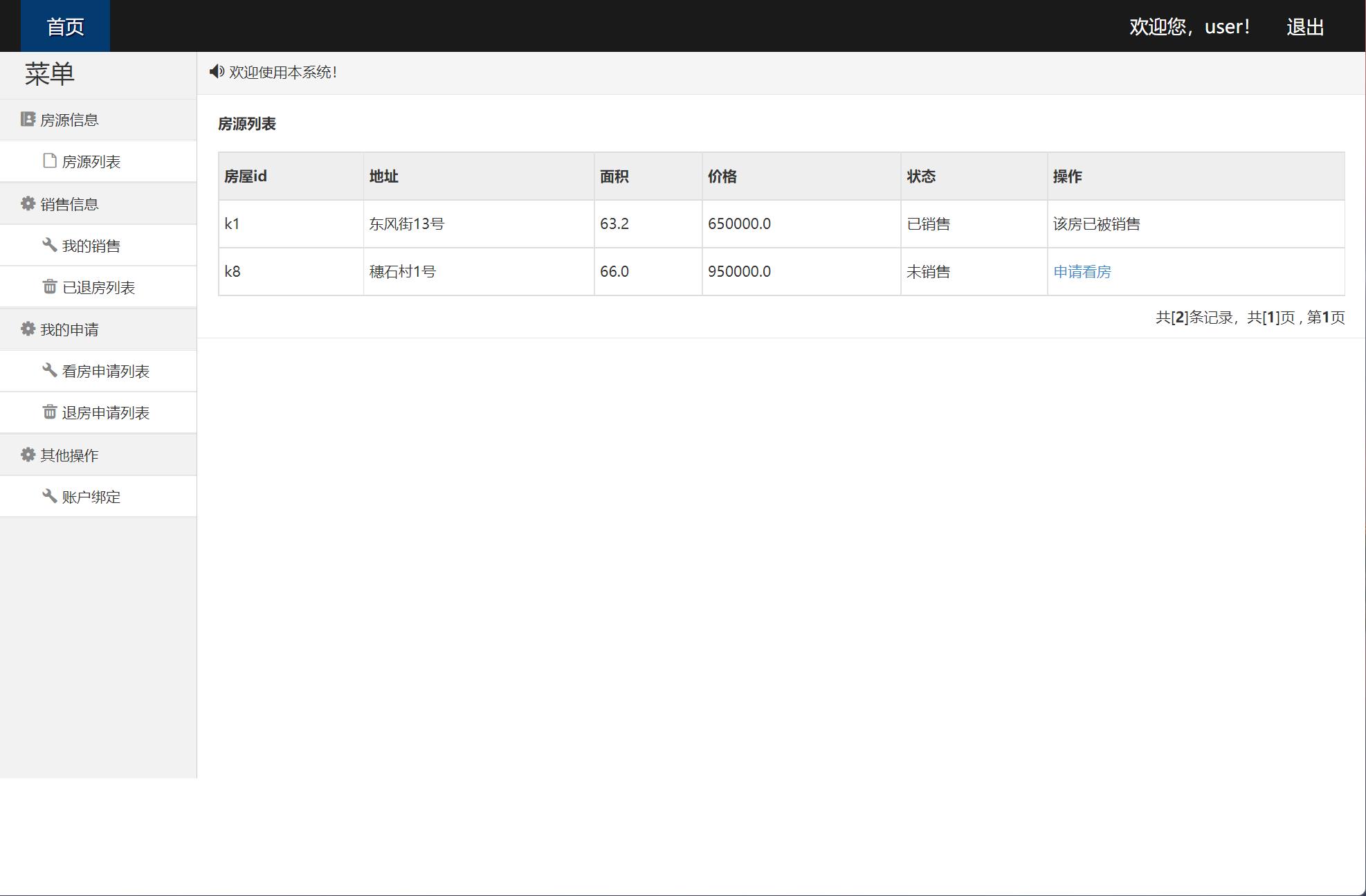Click the wrench icon next to 账户绑定
The width and height of the screenshot is (1366, 896).
(x=50, y=496)
